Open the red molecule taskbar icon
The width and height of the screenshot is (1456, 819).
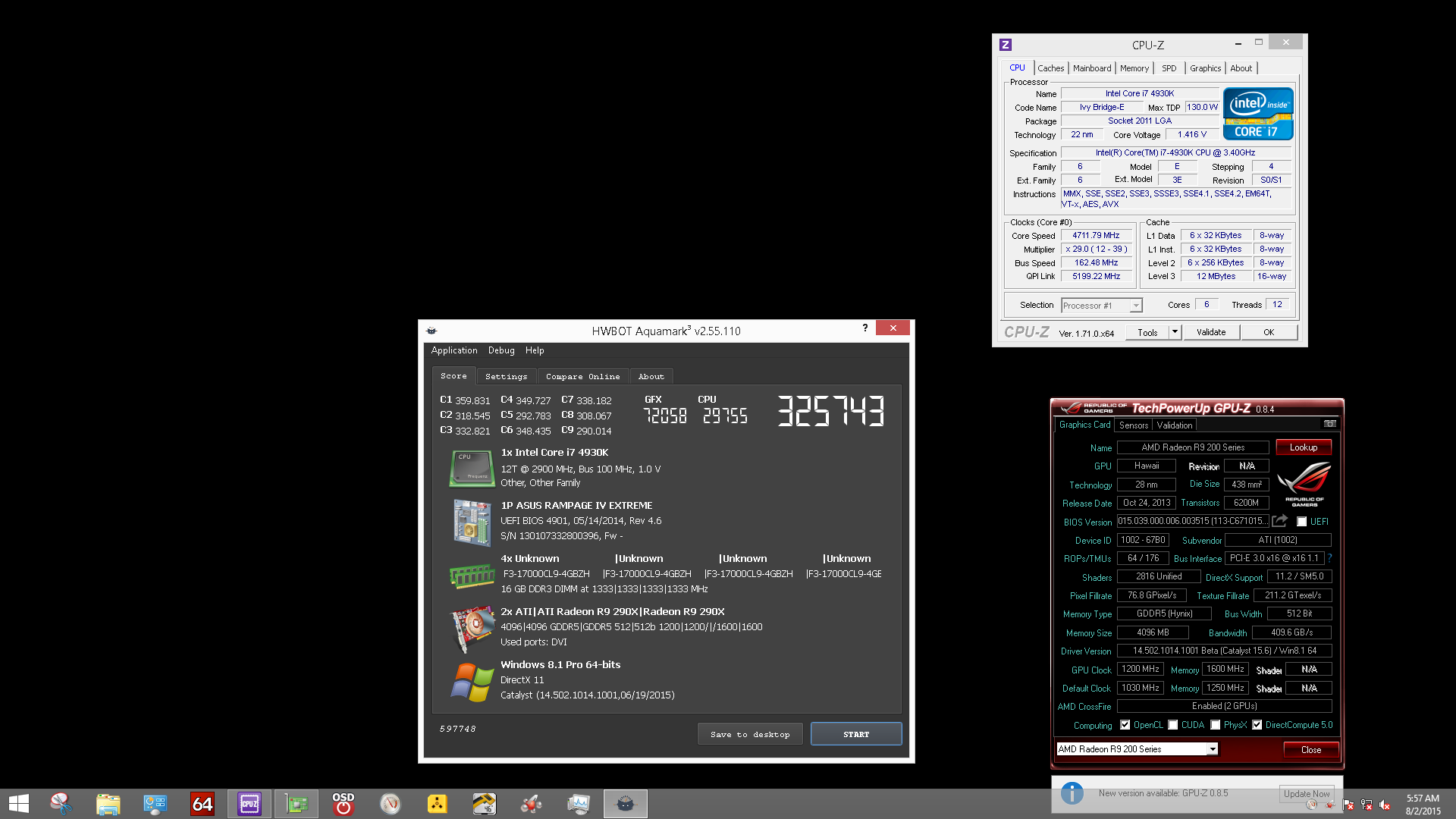click(532, 804)
